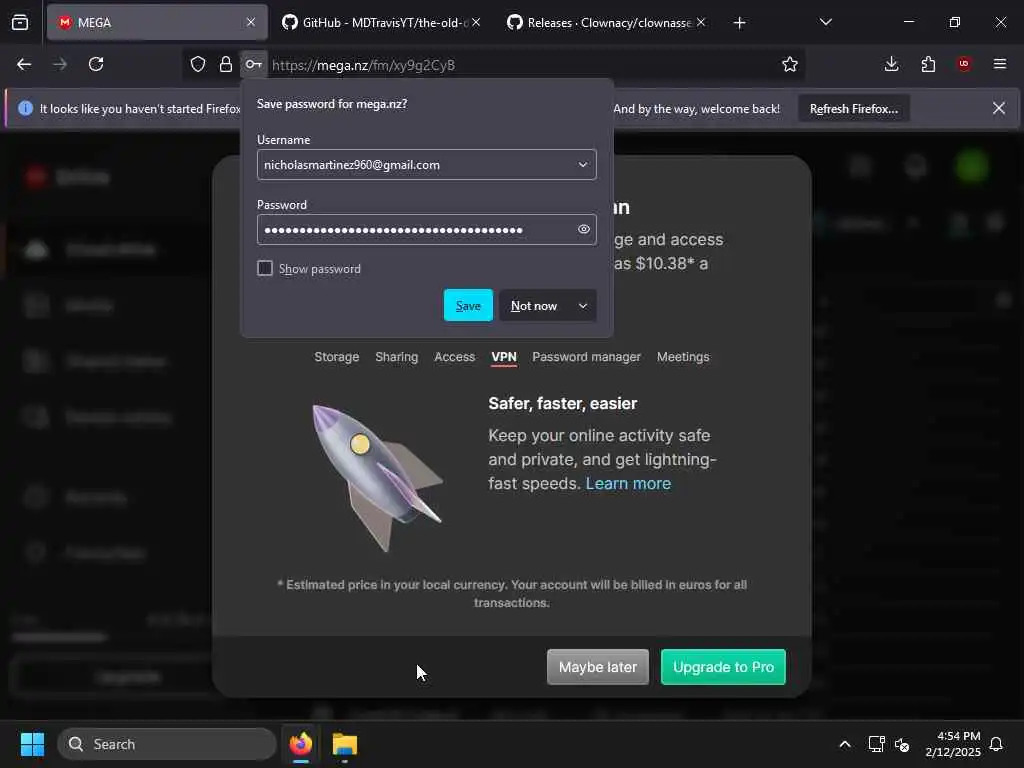Open the list all tabs dropdown
Viewport: 1024px width, 768px height.
[825, 22]
